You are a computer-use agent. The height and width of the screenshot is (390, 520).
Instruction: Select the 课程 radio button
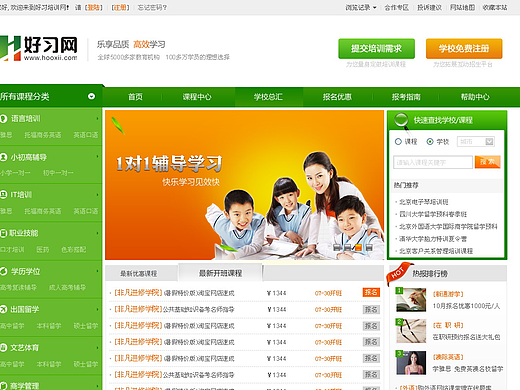point(398,142)
